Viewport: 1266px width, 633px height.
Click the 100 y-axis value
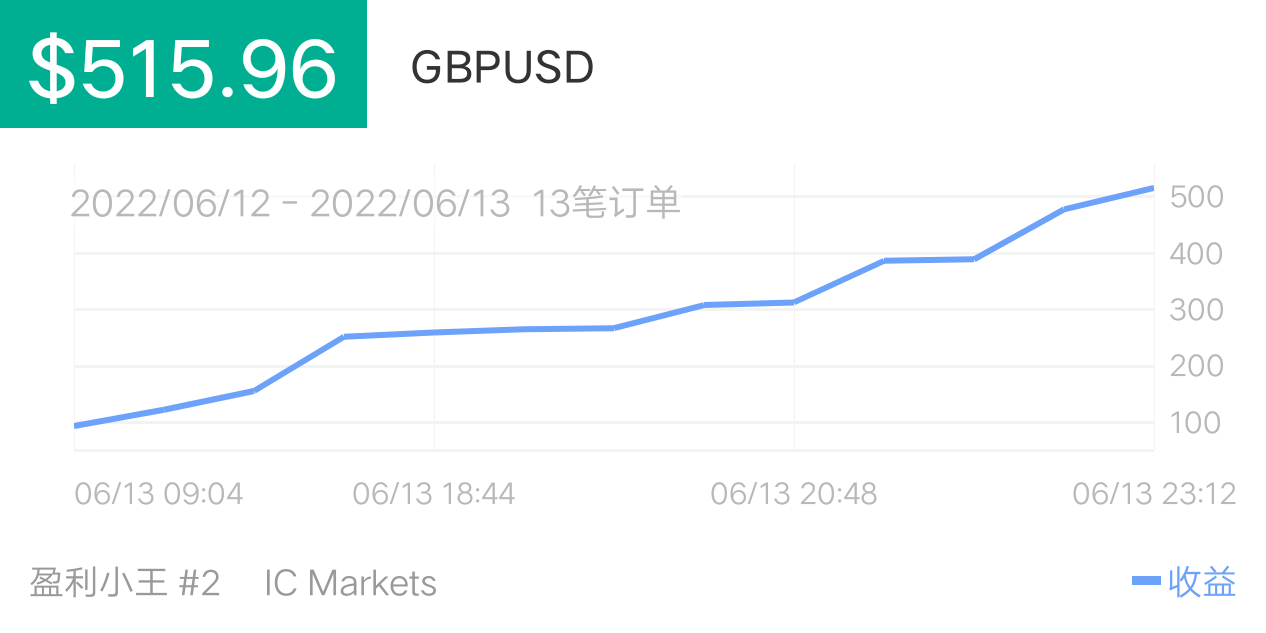1196,422
